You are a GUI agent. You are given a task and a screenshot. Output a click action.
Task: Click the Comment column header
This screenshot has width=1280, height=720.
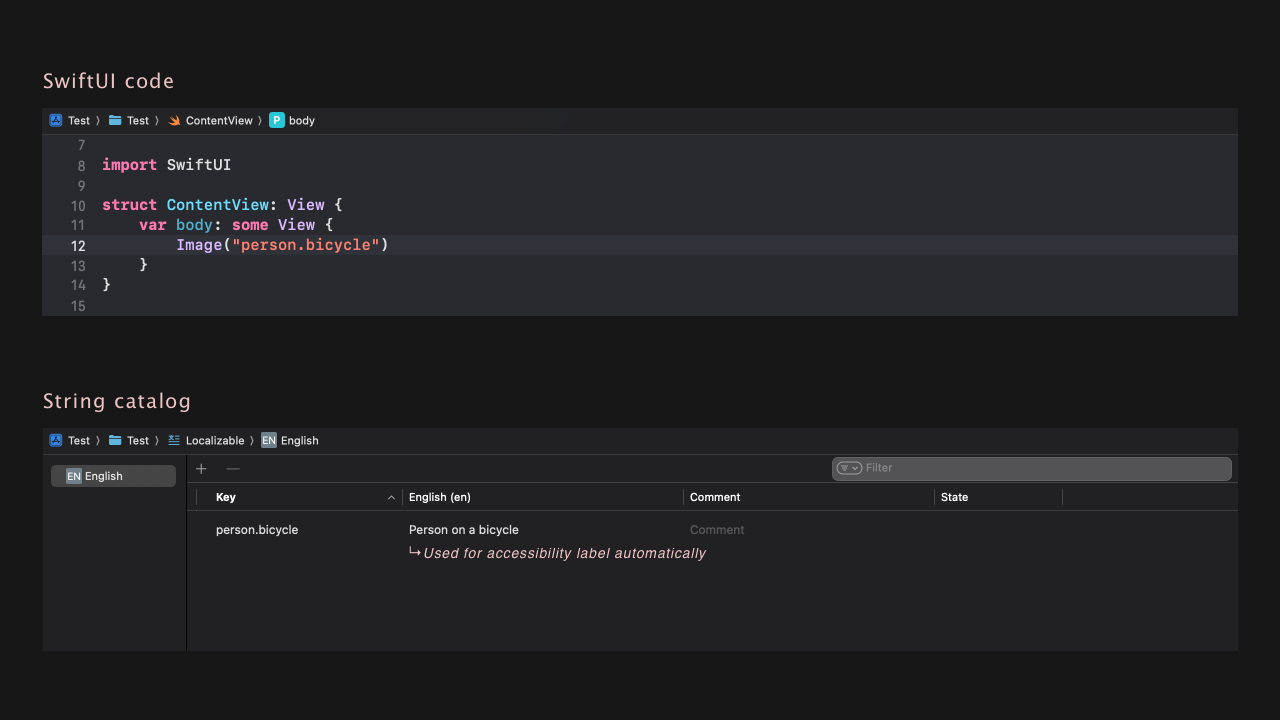[715, 497]
